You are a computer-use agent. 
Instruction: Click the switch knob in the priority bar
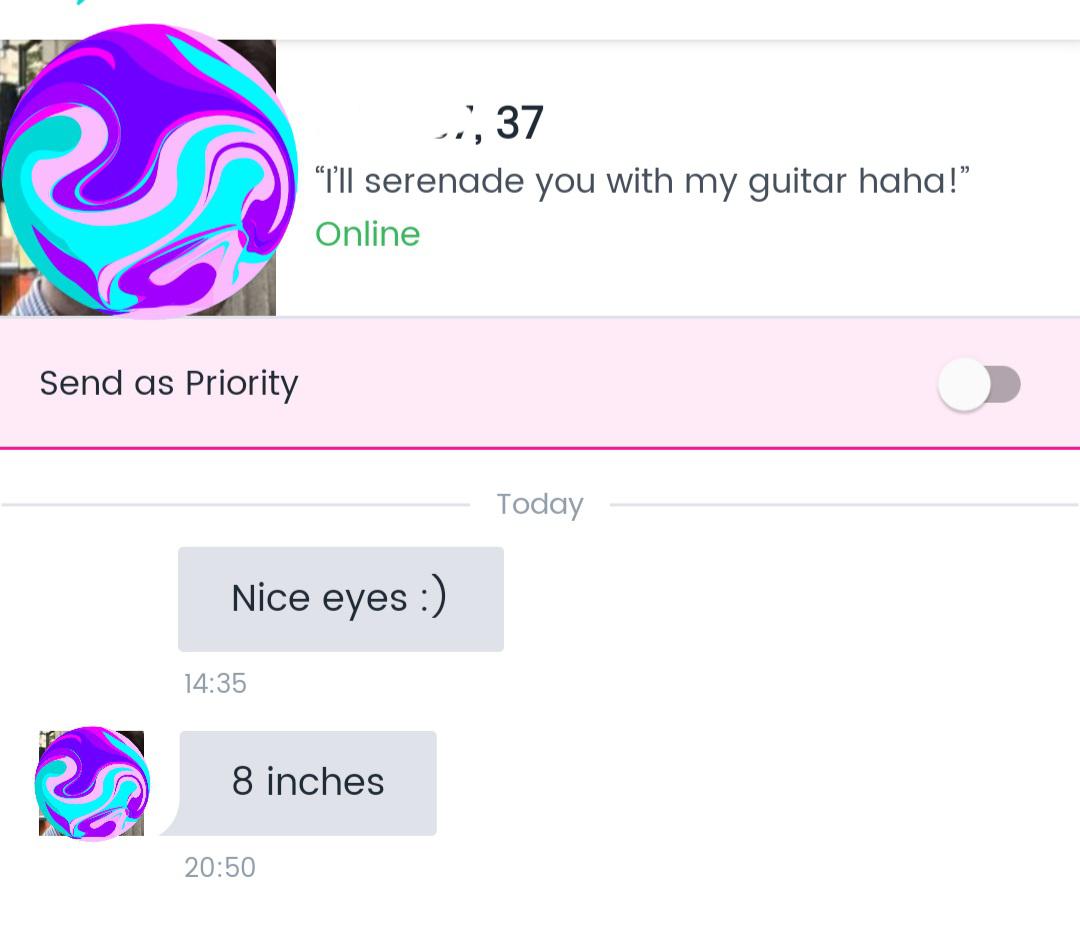pyautogui.click(x=964, y=384)
